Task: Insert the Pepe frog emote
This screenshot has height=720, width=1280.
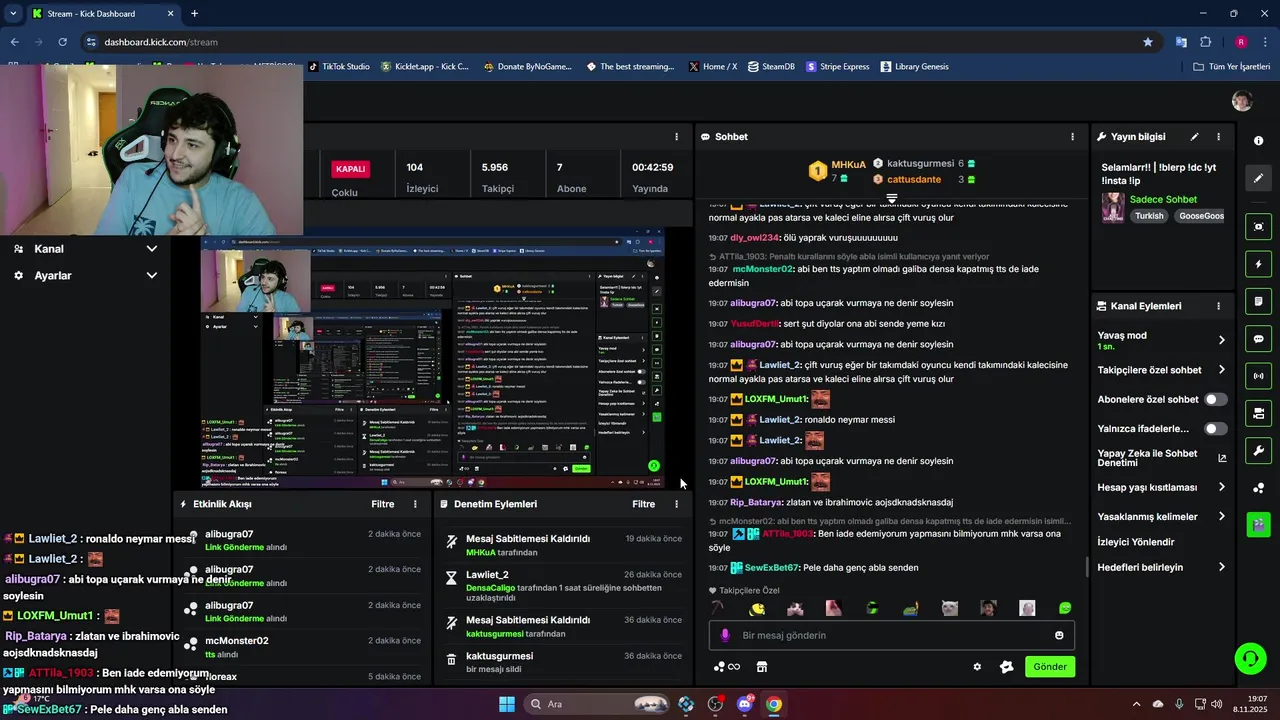Action: coord(910,608)
